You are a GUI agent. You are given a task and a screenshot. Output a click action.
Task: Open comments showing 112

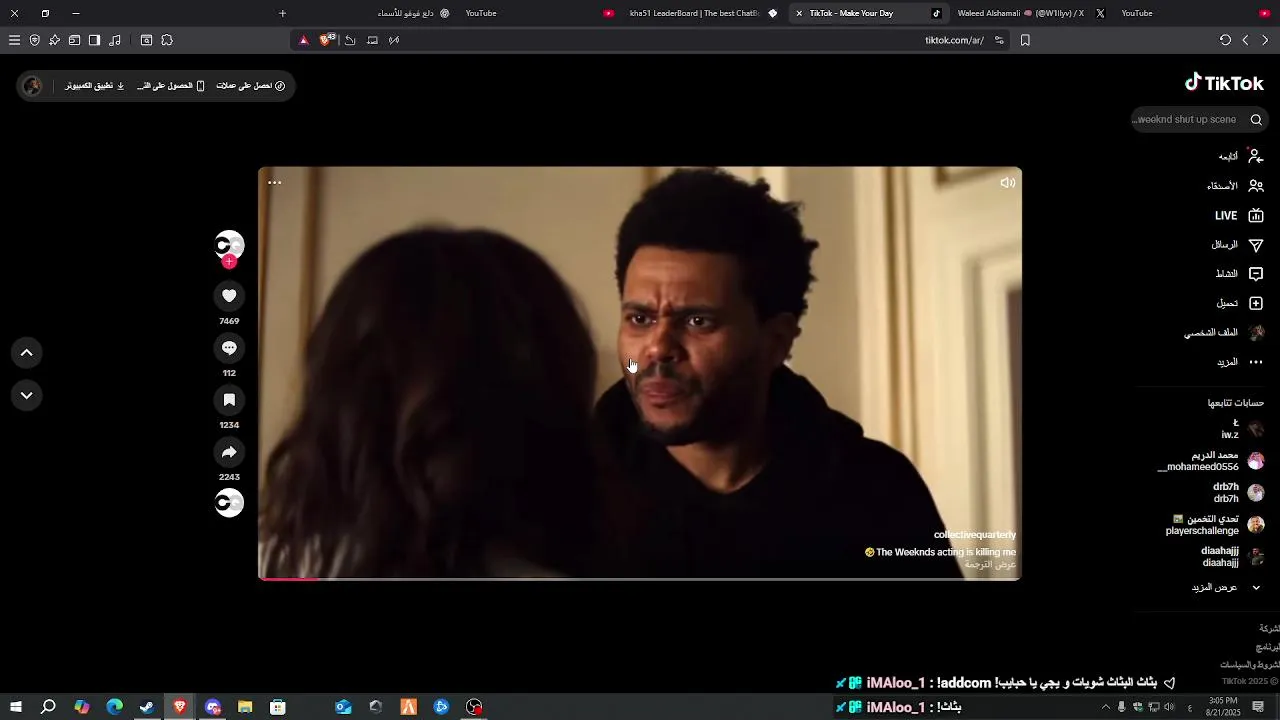click(229, 348)
